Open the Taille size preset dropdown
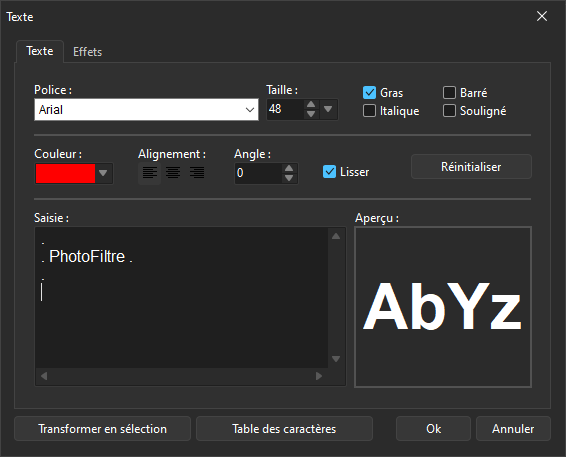 click(328, 109)
